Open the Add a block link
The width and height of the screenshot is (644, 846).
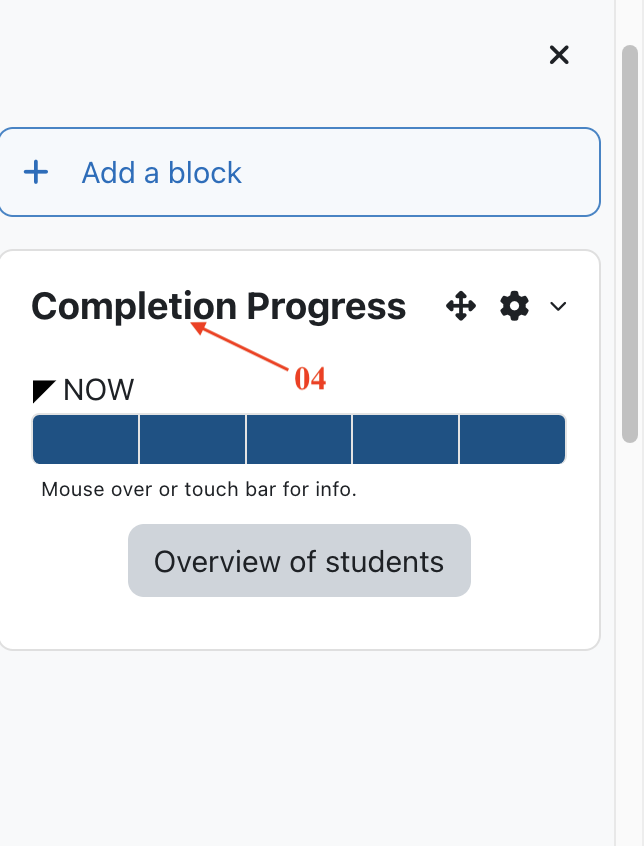[x=161, y=173]
